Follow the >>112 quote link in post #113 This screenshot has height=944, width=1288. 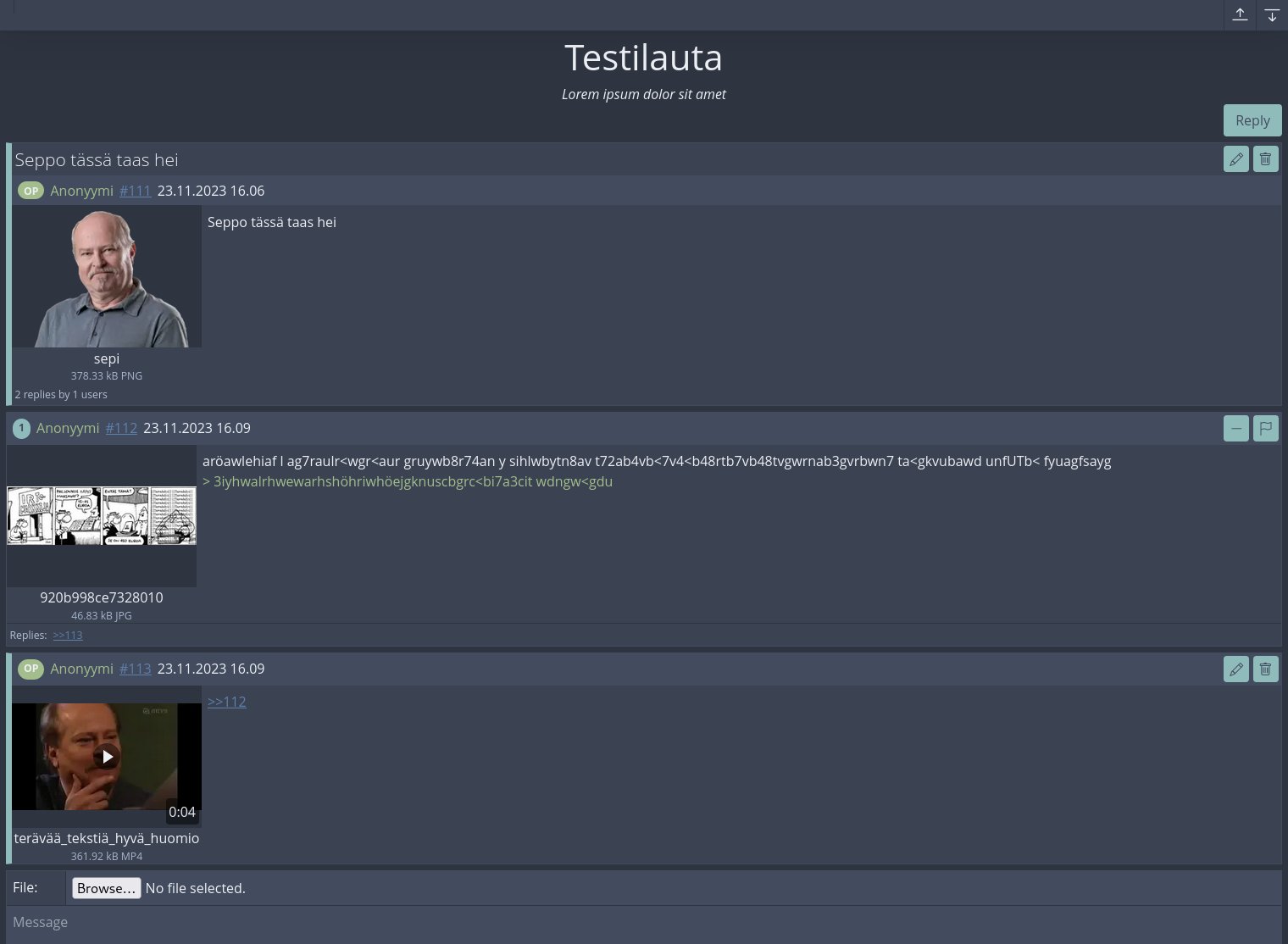(227, 702)
